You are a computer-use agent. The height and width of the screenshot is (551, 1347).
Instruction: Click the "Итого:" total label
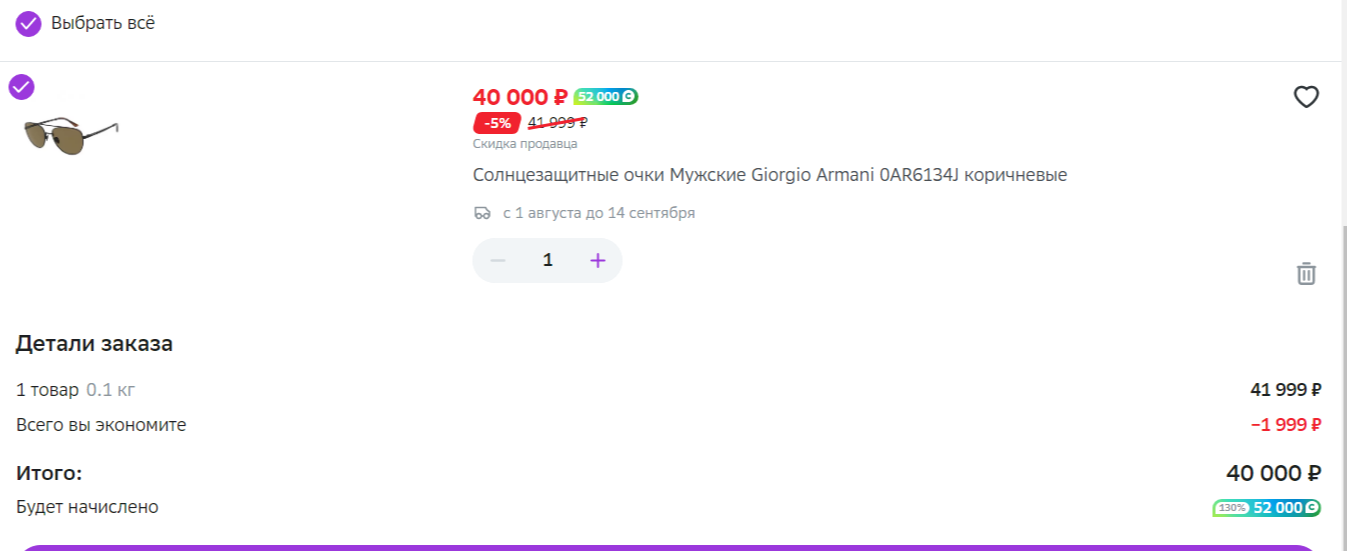click(x=49, y=473)
